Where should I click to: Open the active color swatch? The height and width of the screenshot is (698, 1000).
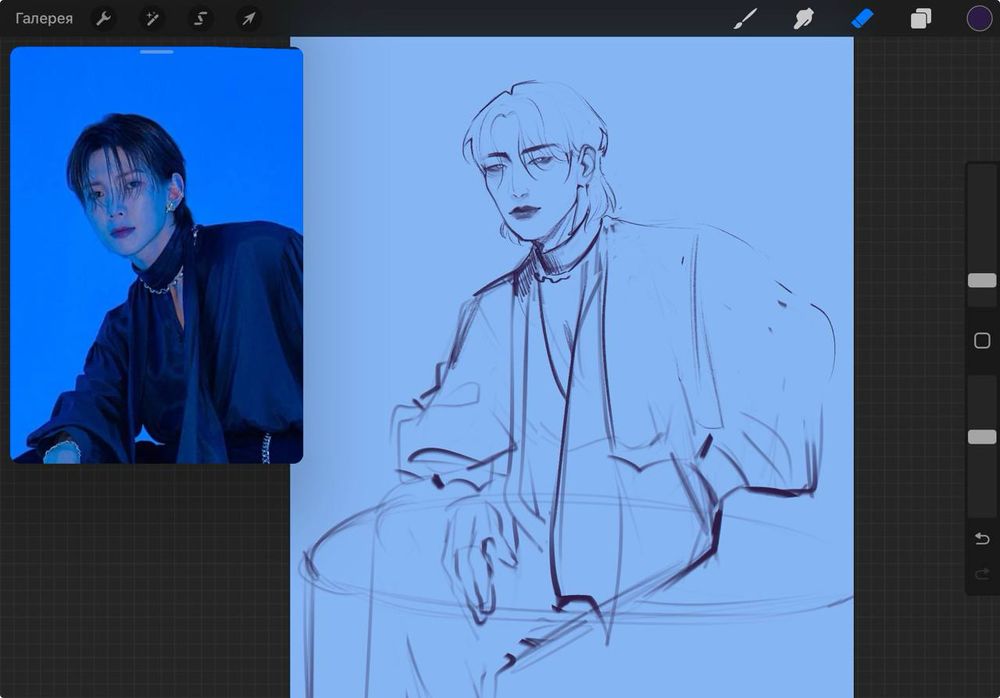coord(979,19)
